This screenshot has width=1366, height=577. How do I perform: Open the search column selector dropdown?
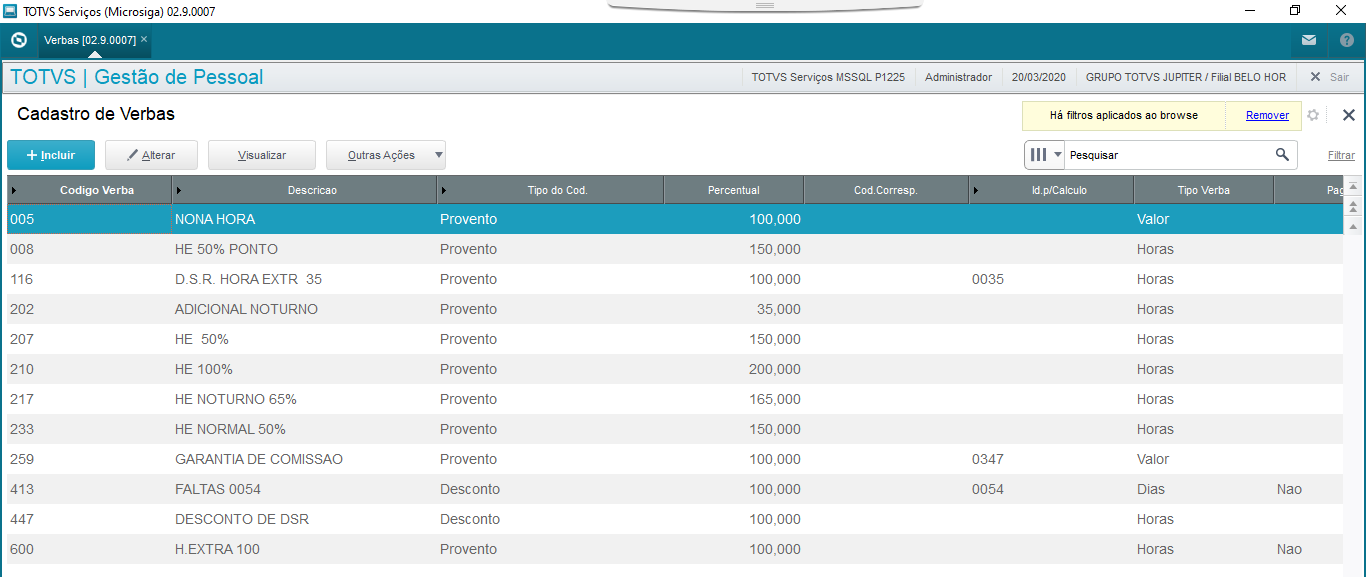1045,155
